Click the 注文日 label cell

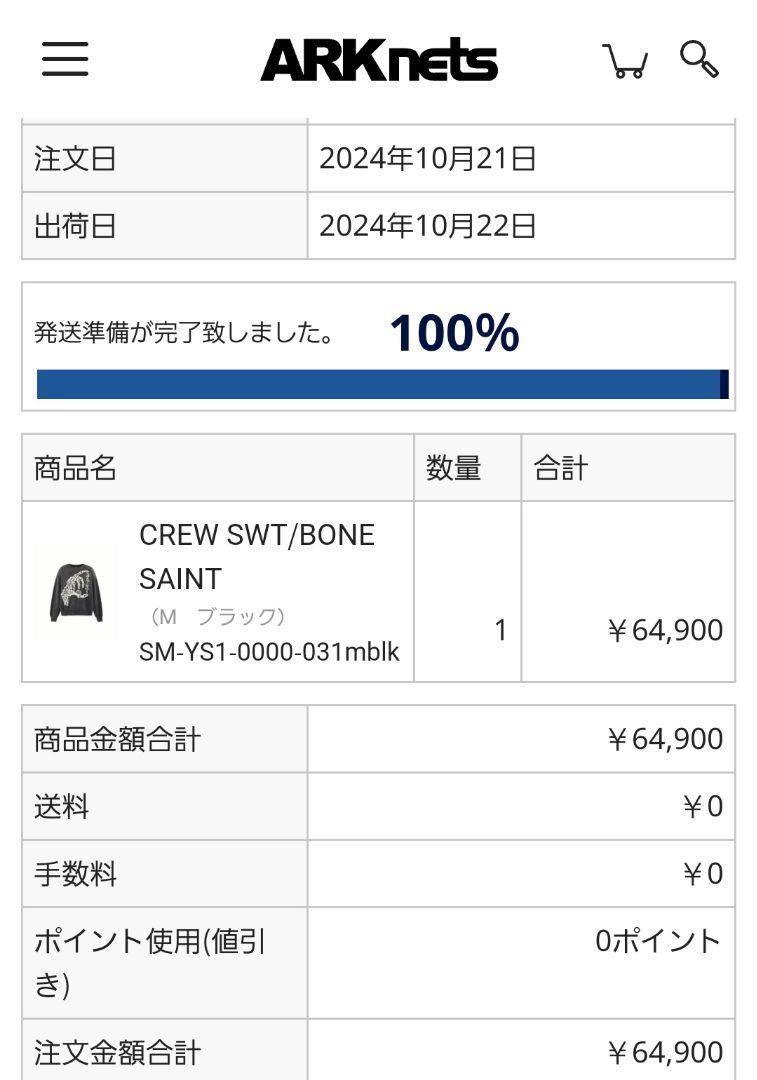(x=165, y=158)
